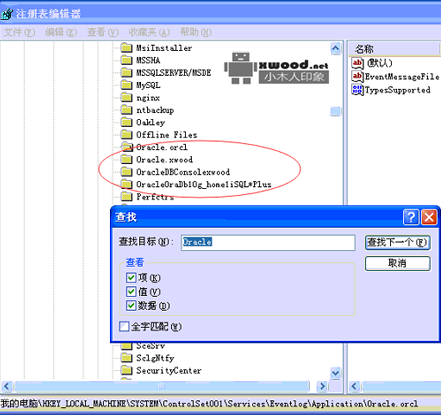Select the Oakley folder icon
Image resolution: width=441 pixels, height=415 pixels.
click(x=126, y=122)
